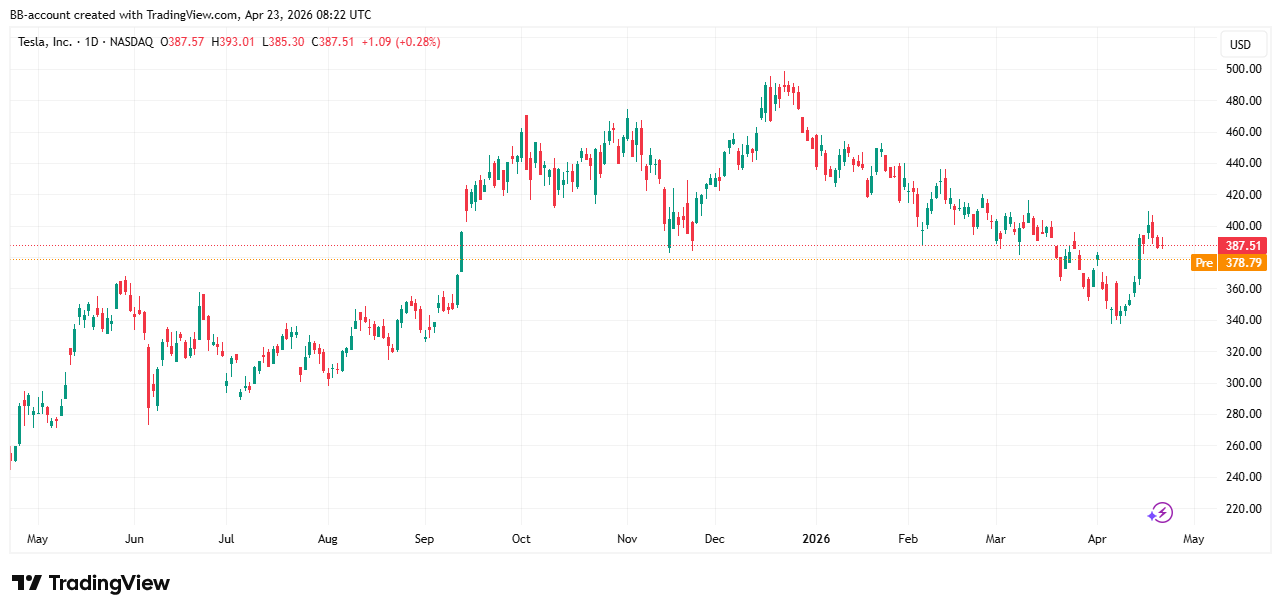The image size is (1281, 613).
Task: Click the Sep label on time axis
Action: [x=424, y=539]
